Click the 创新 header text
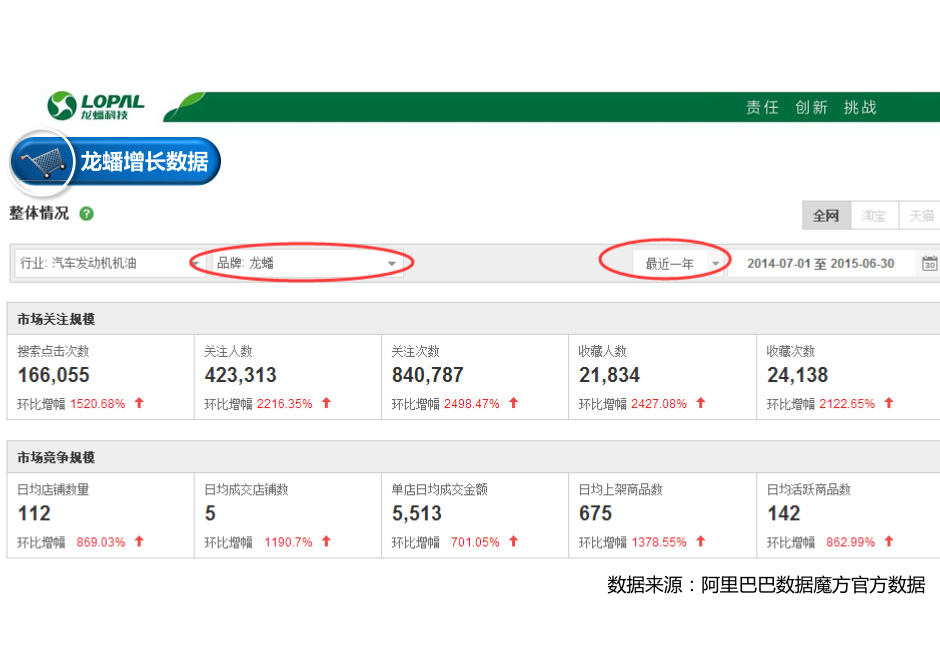940x660 pixels. (x=811, y=107)
